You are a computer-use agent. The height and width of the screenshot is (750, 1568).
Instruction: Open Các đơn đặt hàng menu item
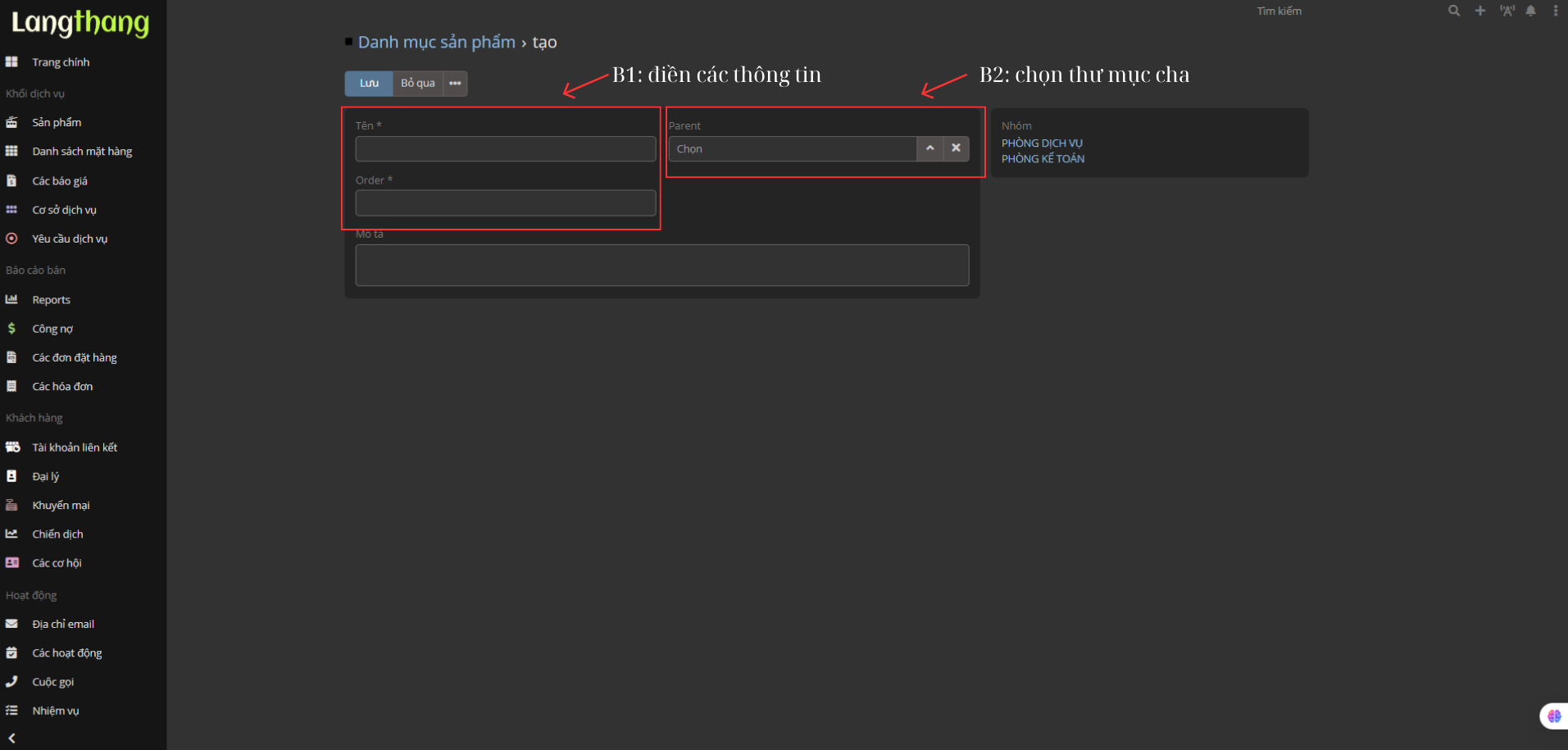tap(74, 357)
